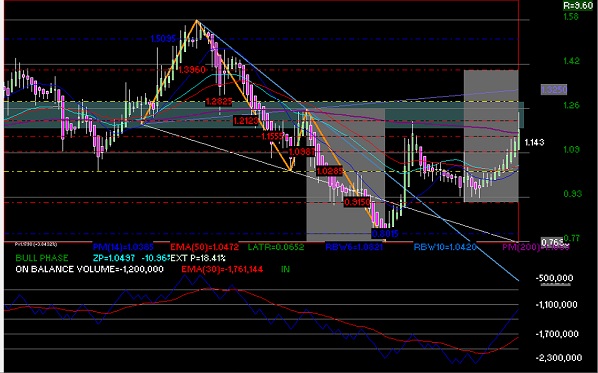Click the EXT P=18.41% readout

tap(198, 258)
